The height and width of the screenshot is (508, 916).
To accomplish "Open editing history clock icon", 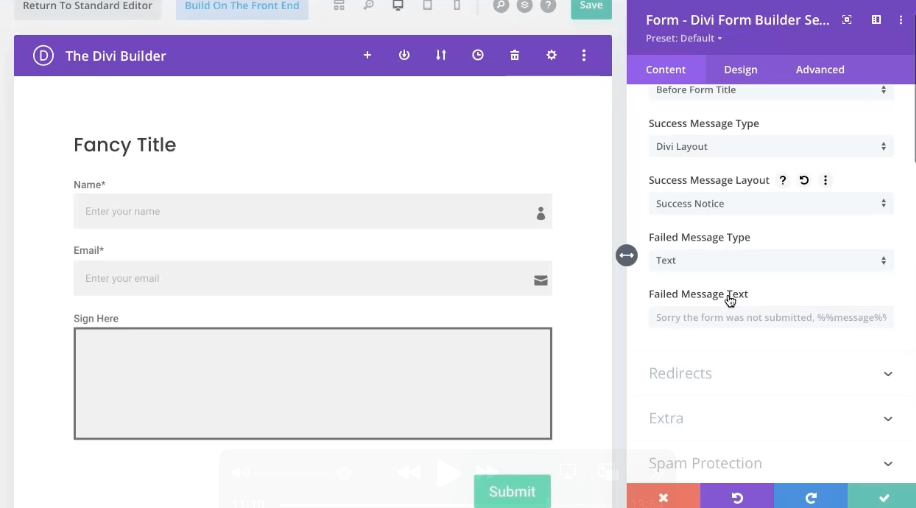I will [x=478, y=55].
